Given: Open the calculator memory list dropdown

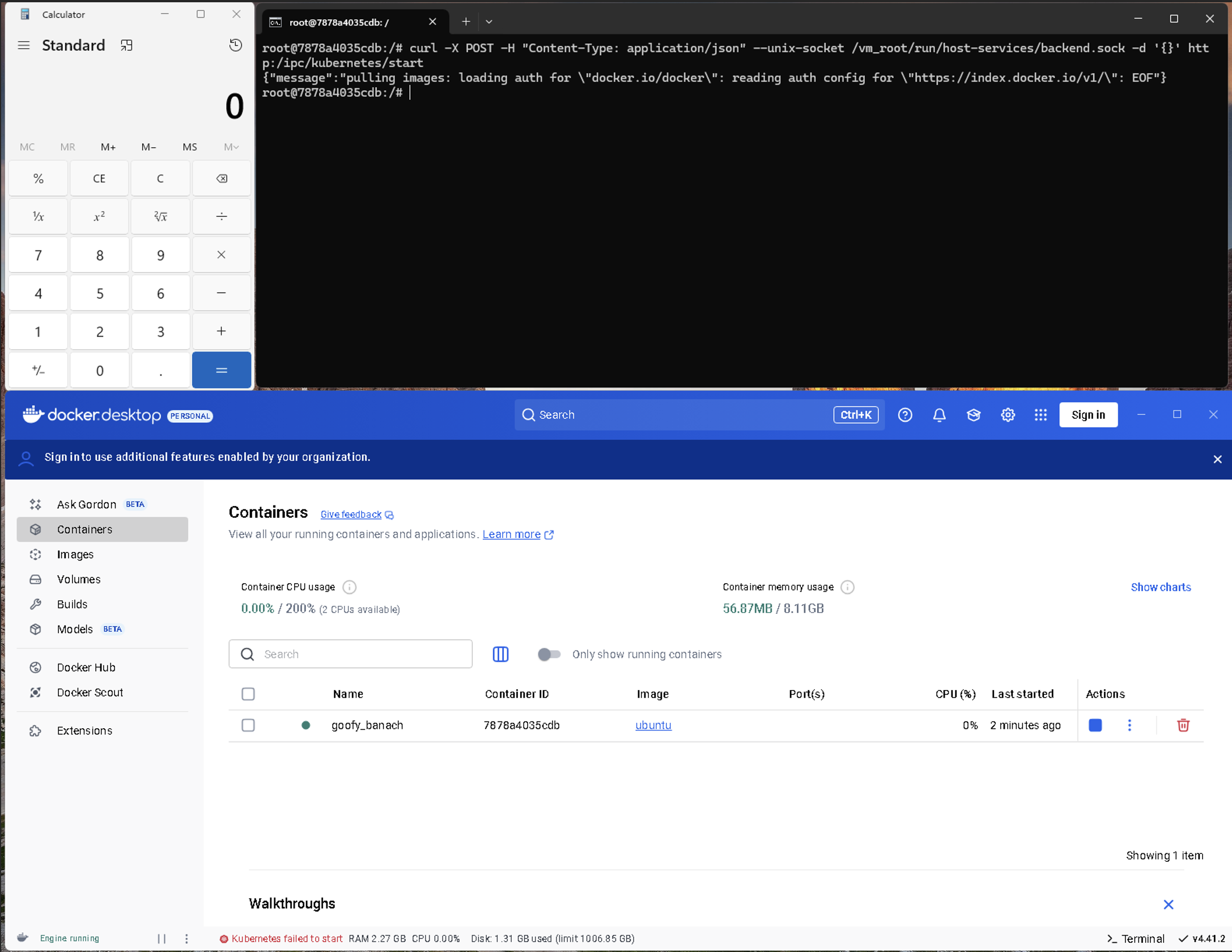Looking at the screenshot, I should [231, 147].
